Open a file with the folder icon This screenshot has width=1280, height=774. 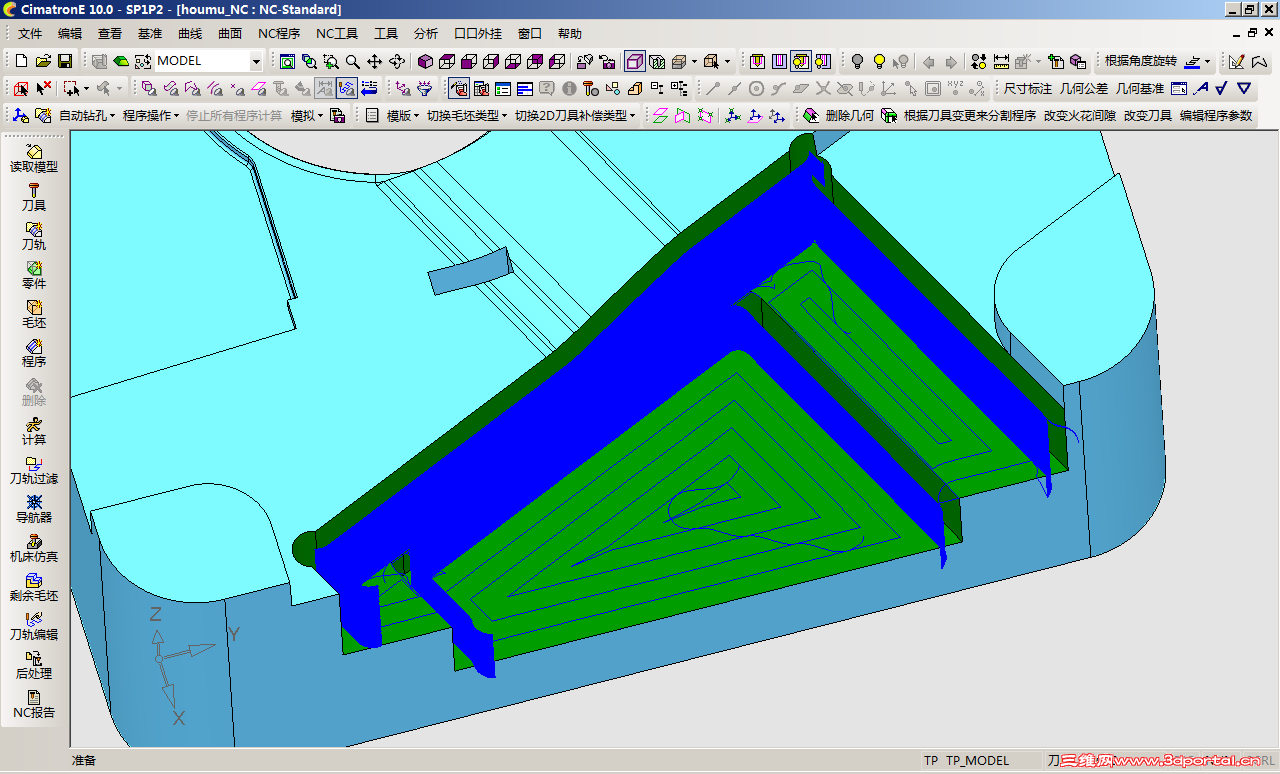point(43,61)
